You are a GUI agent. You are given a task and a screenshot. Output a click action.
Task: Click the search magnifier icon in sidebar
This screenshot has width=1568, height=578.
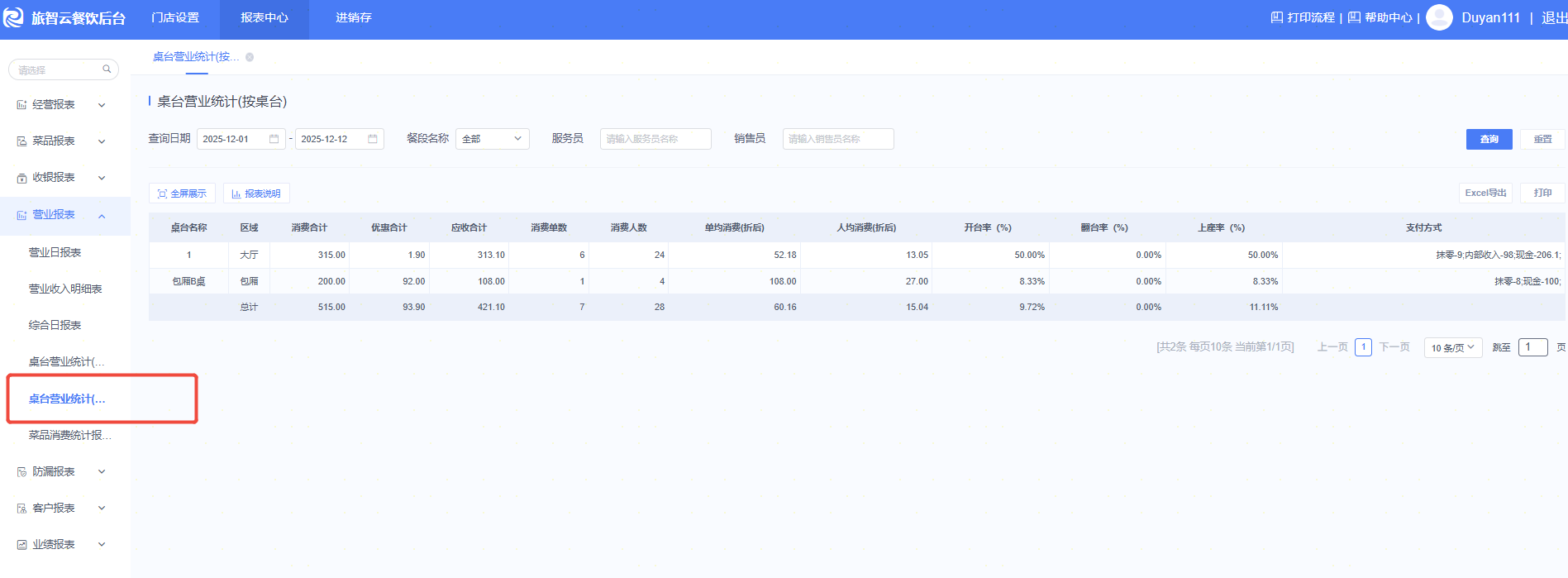(x=107, y=69)
